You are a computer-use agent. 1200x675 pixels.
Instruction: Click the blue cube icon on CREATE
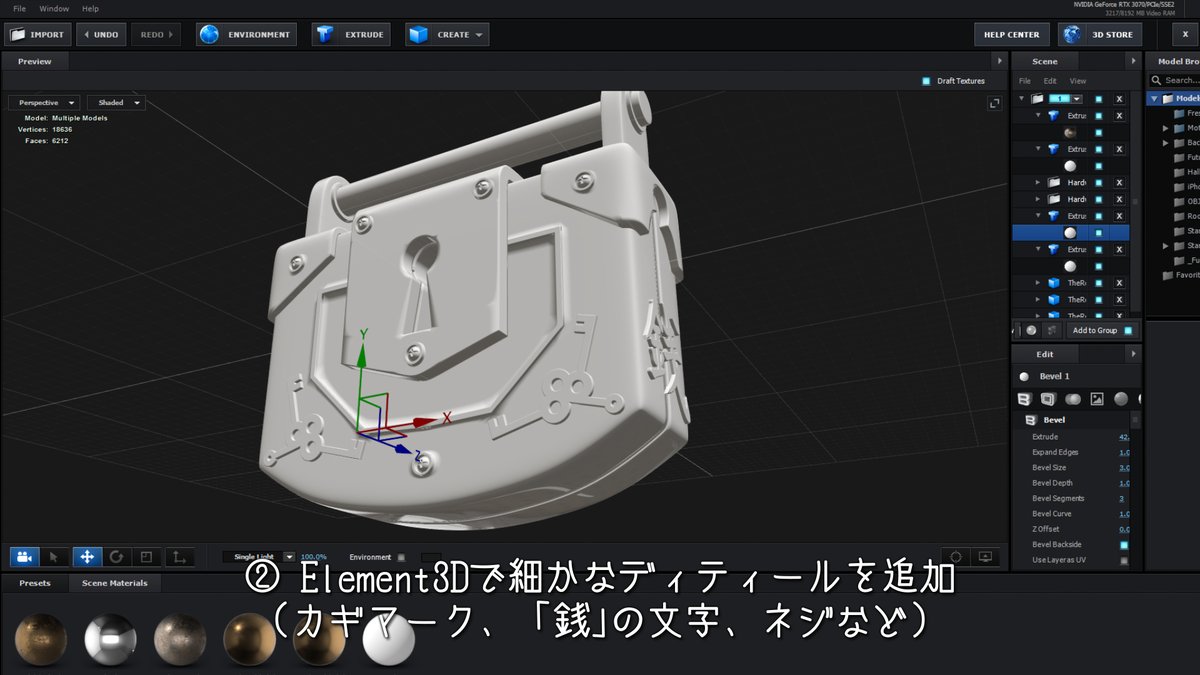click(x=419, y=34)
